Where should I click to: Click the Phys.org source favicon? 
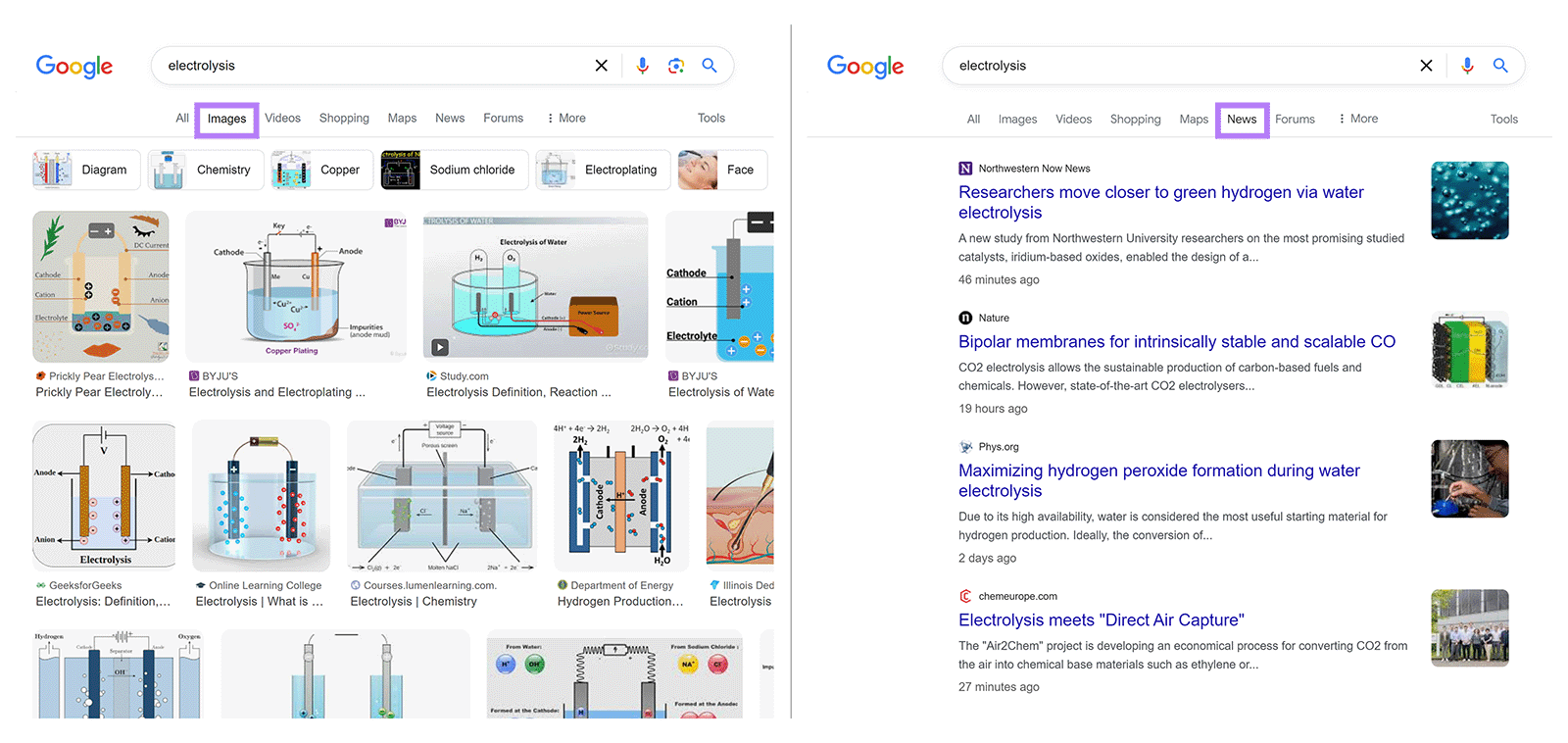tap(965, 447)
